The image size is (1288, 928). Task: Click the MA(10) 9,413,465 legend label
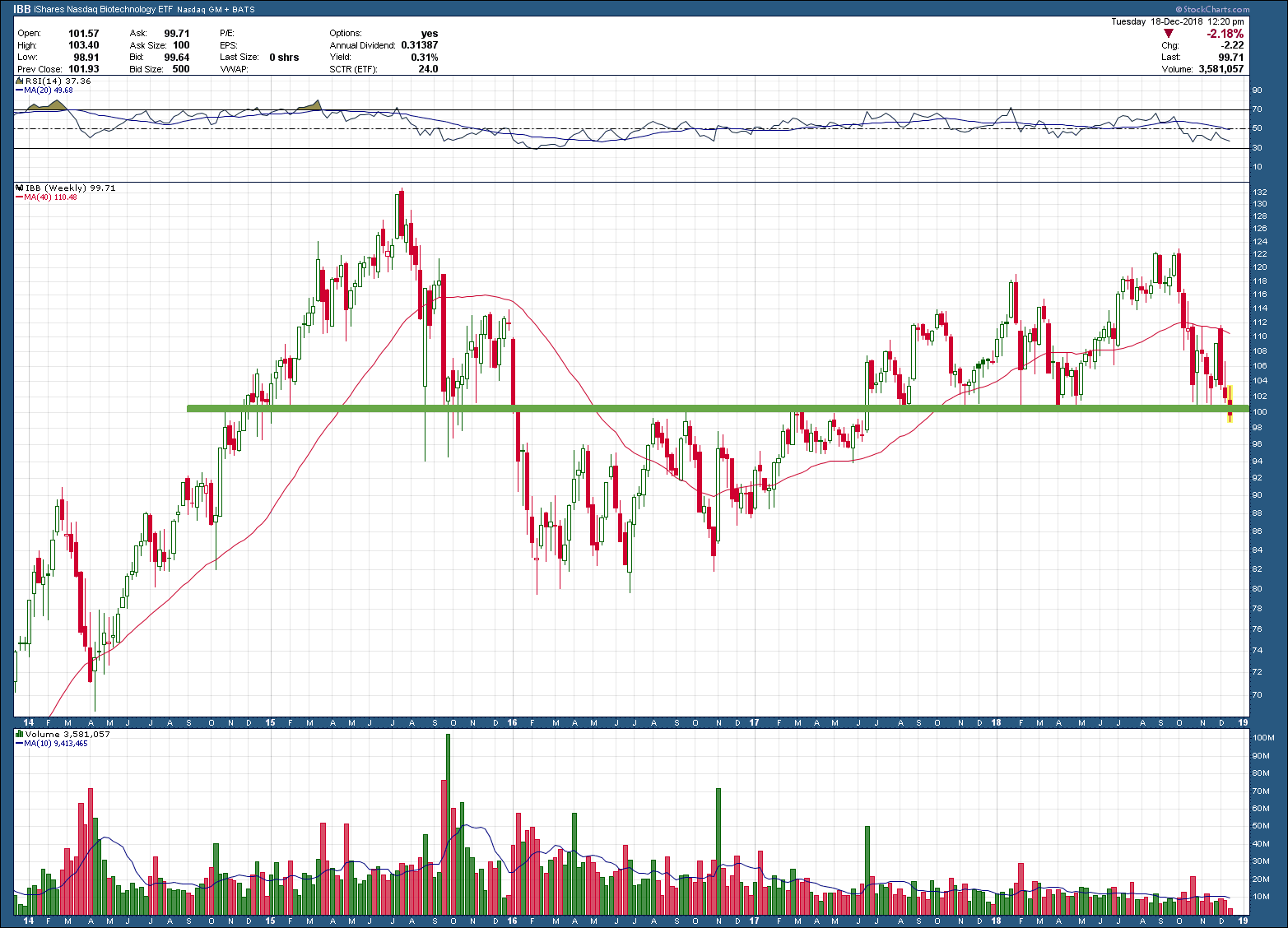pyautogui.click(x=55, y=743)
